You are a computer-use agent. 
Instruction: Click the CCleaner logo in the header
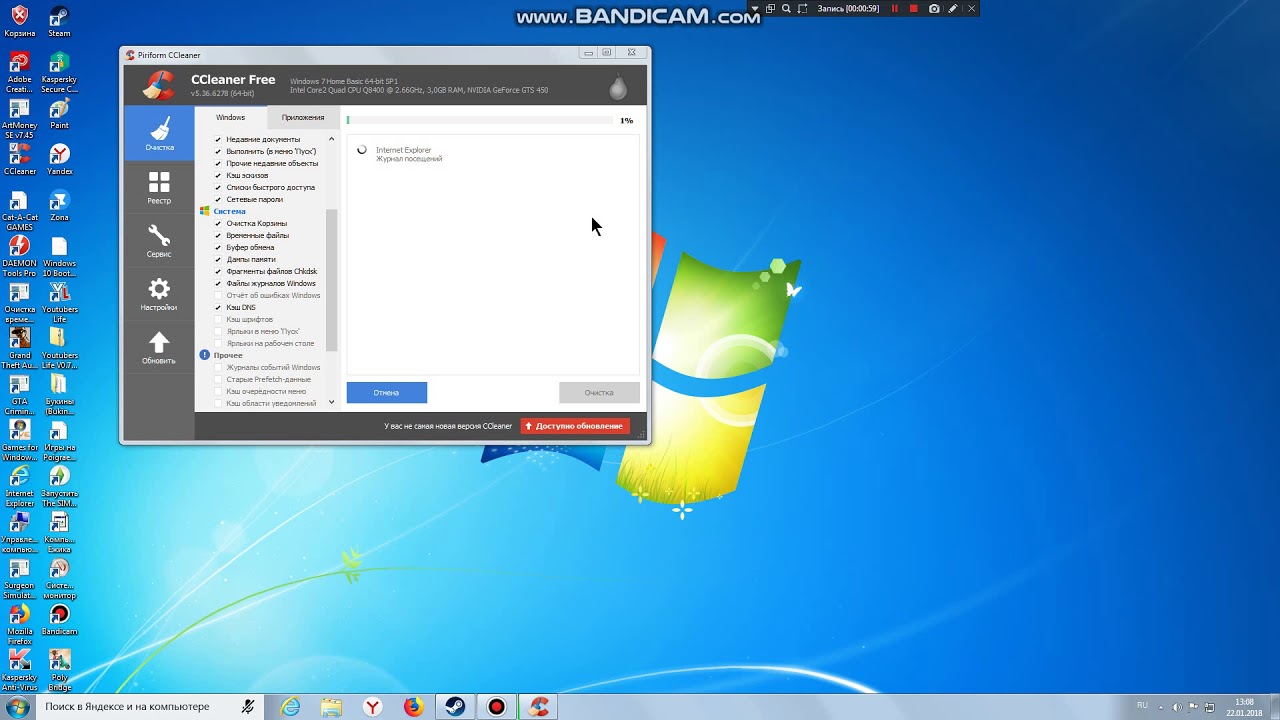pyautogui.click(x=158, y=86)
